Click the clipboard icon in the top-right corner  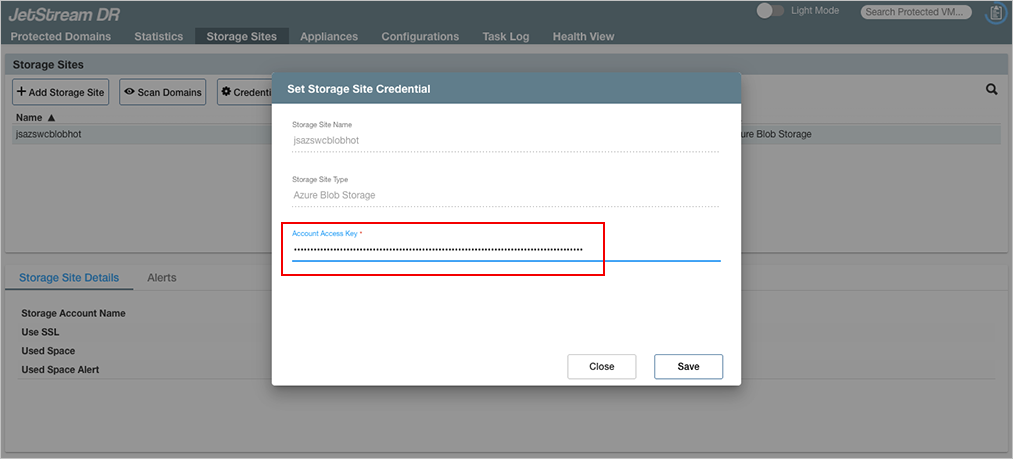(996, 13)
